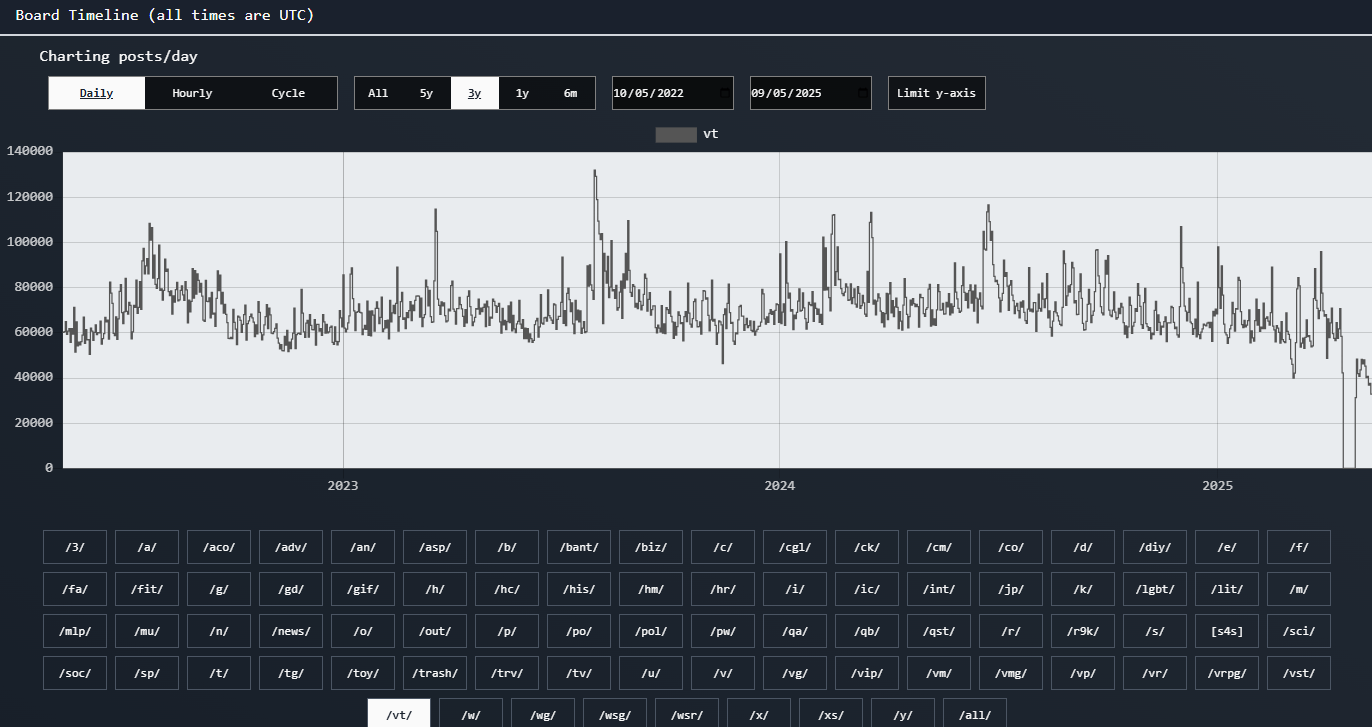The height and width of the screenshot is (727, 1372).
Task: Select the /g/ board button
Action: (x=219, y=589)
